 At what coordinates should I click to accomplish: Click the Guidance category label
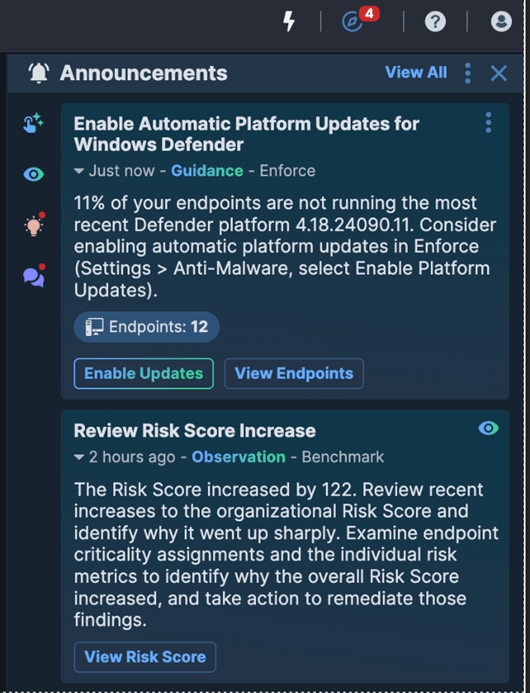coord(207,171)
